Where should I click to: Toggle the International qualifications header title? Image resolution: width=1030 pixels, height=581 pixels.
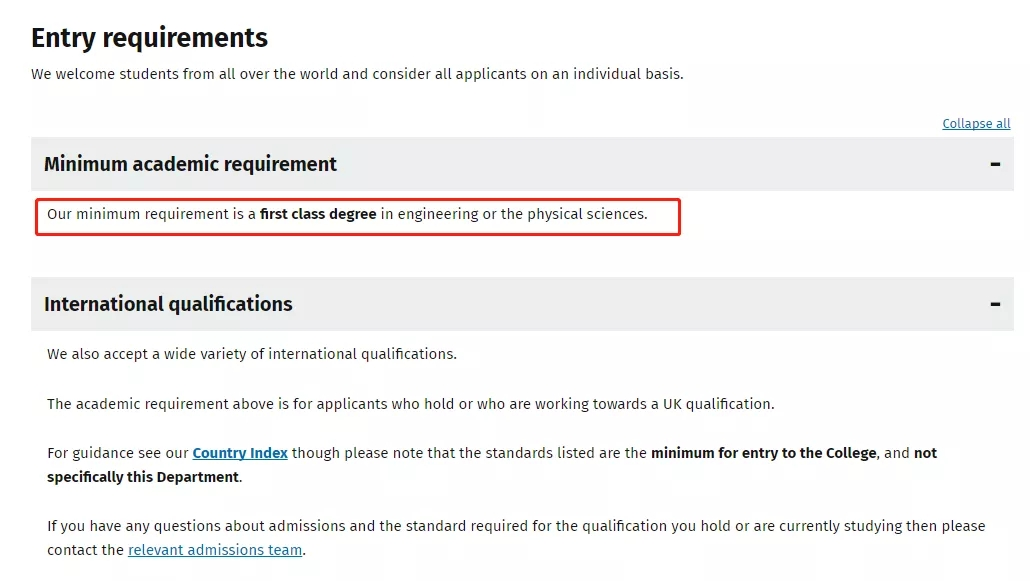click(x=168, y=304)
